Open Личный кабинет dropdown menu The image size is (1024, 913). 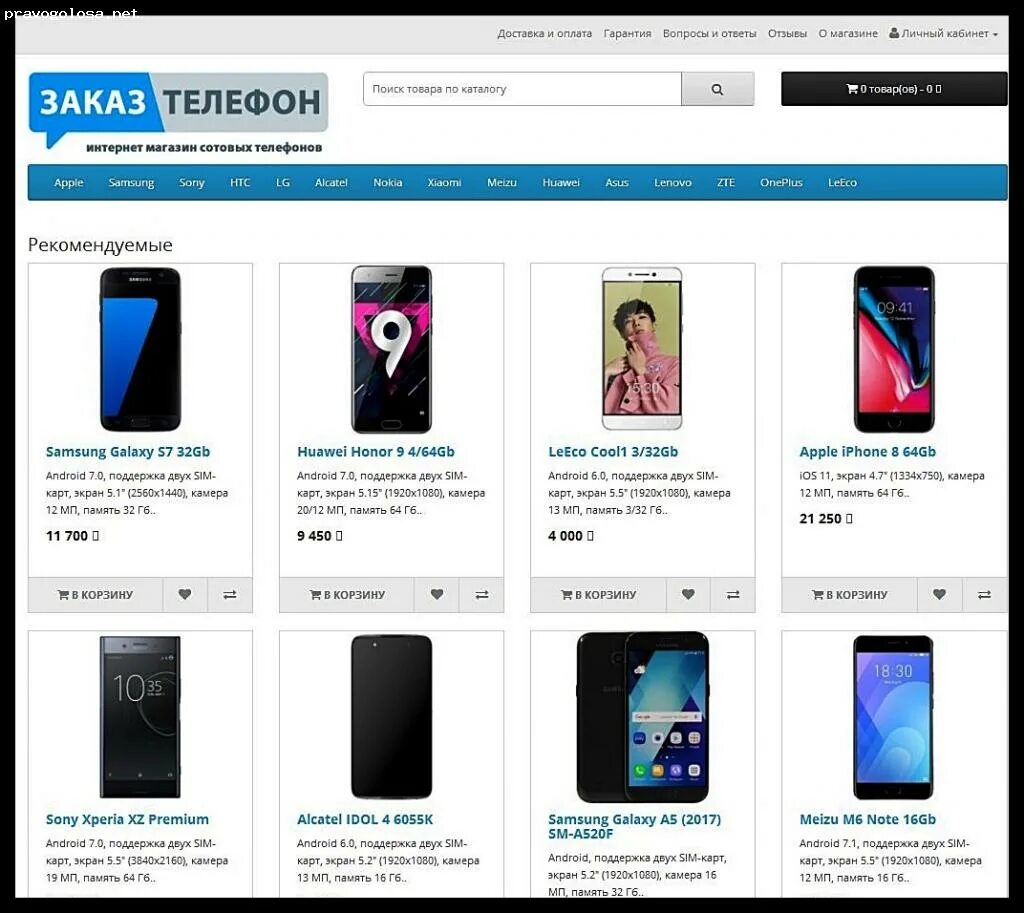click(943, 33)
